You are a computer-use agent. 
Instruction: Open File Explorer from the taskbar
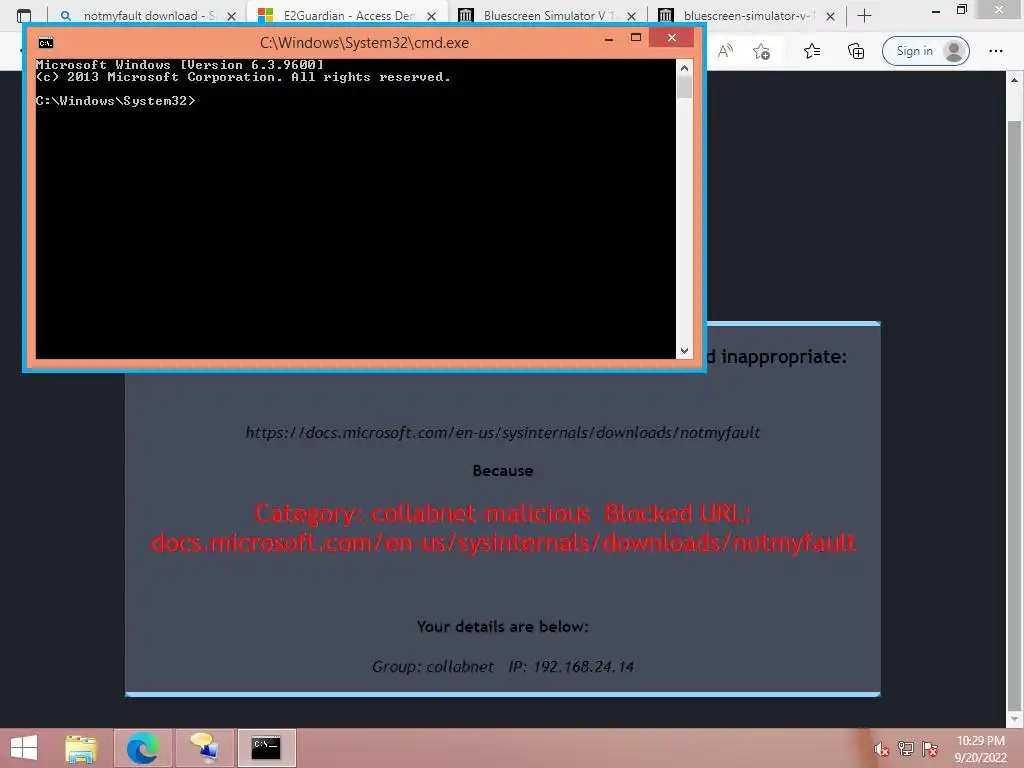point(81,748)
